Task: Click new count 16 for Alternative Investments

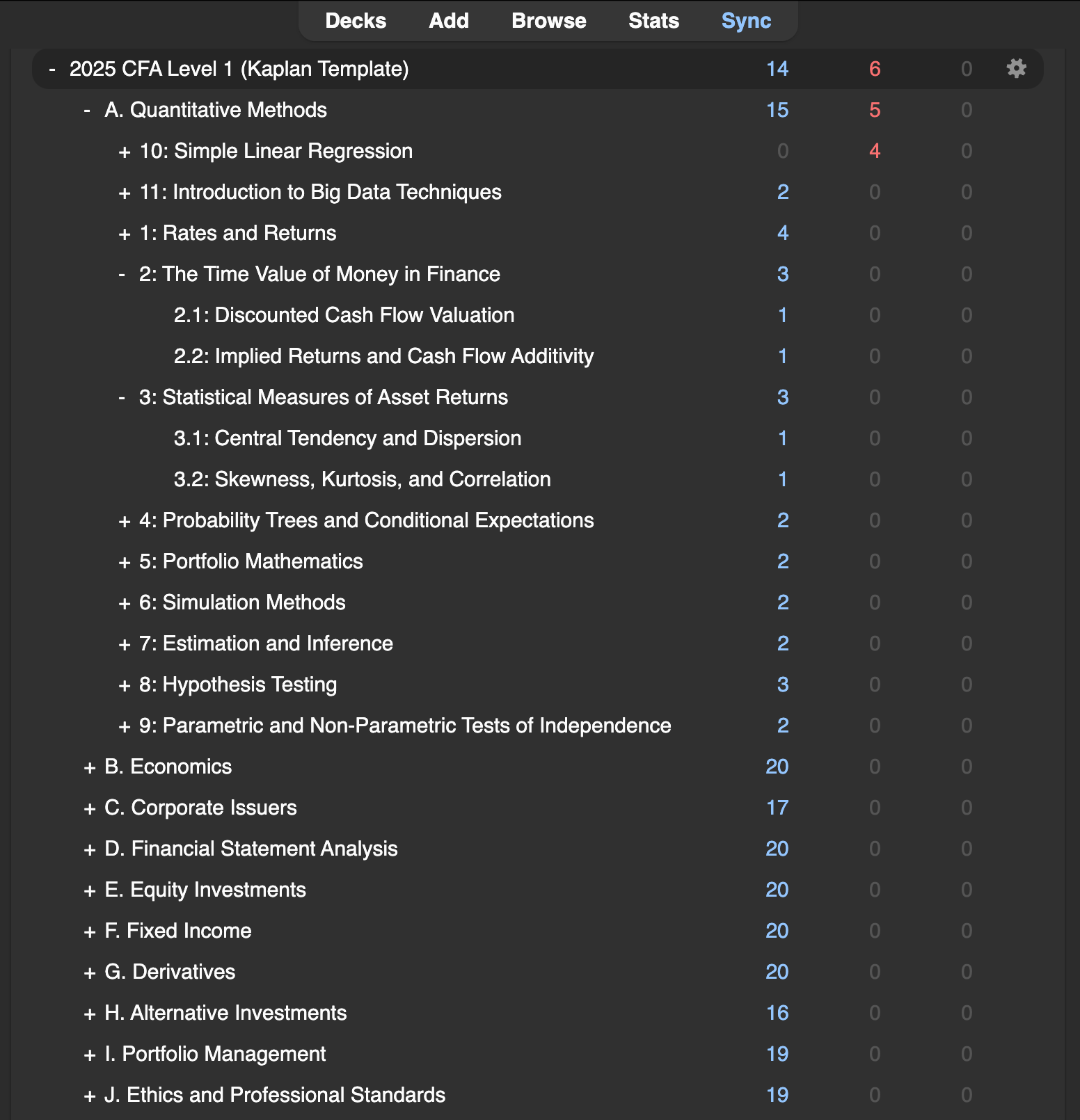Action: 777,1013
